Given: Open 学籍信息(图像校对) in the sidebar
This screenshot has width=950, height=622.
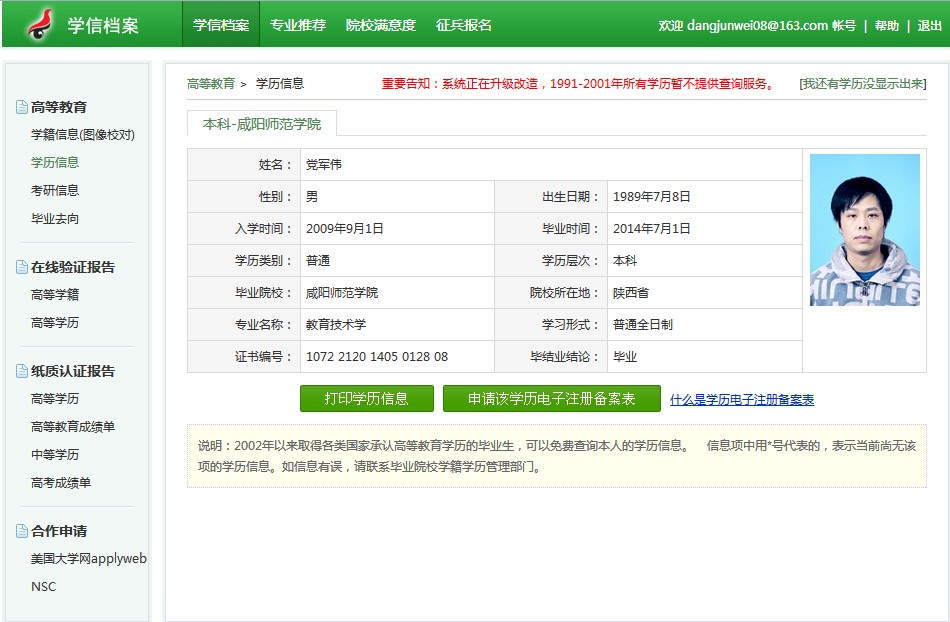Looking at the screenshot, I should click(82, 135).
